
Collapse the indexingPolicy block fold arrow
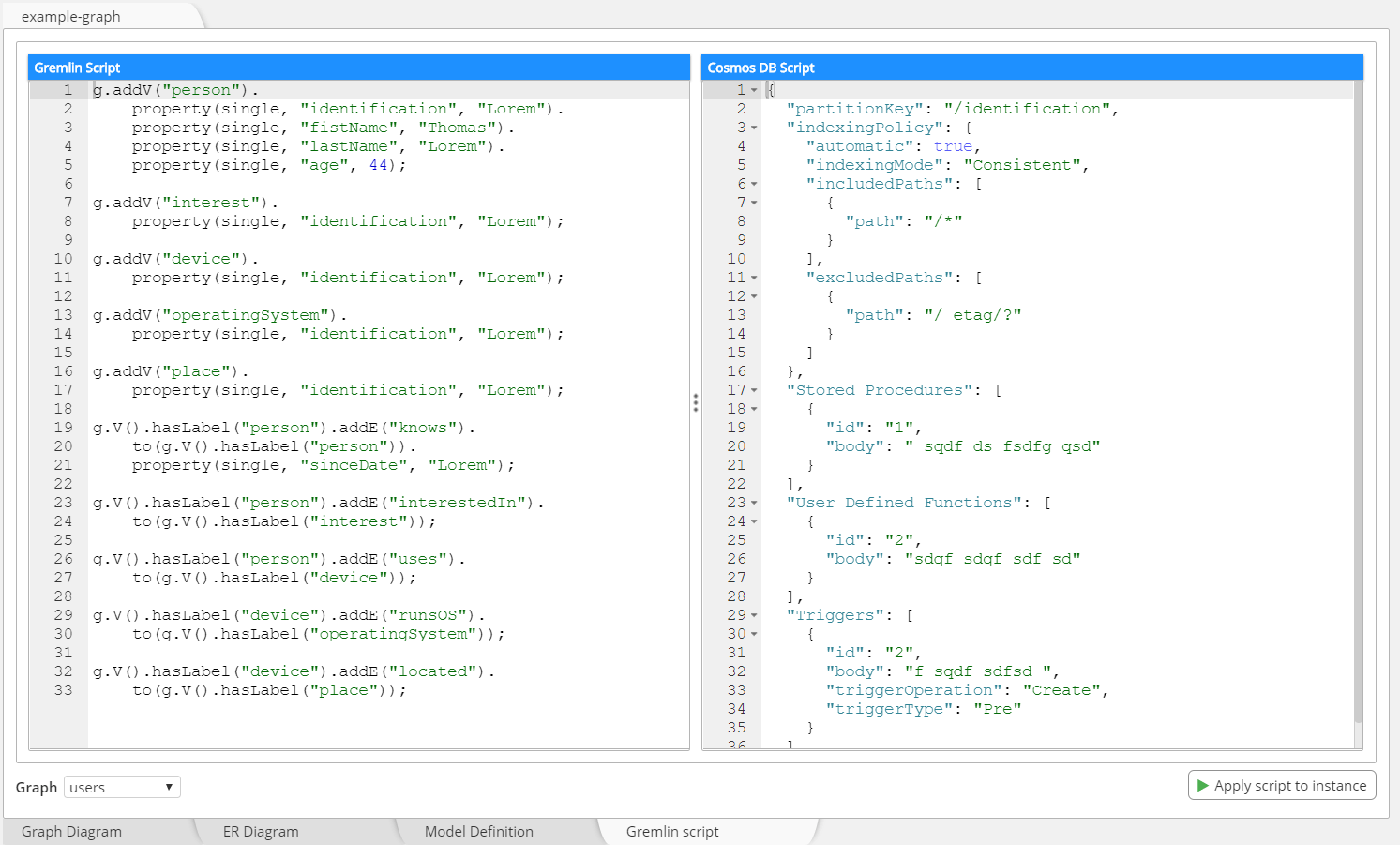(754, 128)
